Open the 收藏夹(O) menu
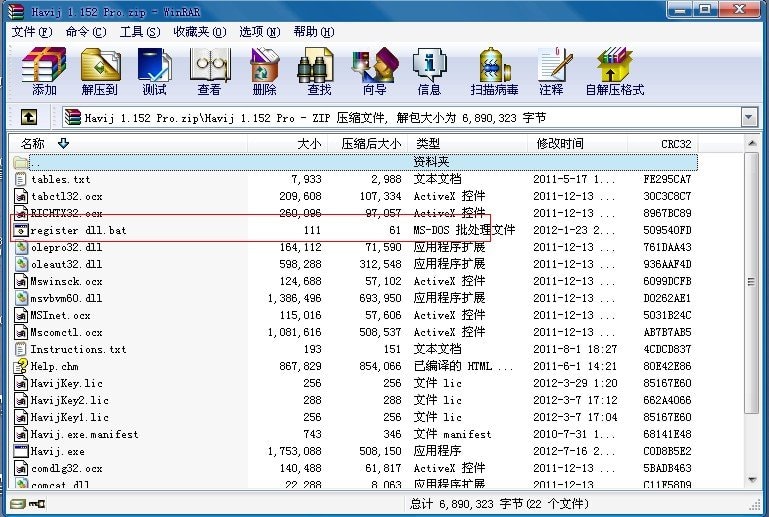 pos(200,32)
